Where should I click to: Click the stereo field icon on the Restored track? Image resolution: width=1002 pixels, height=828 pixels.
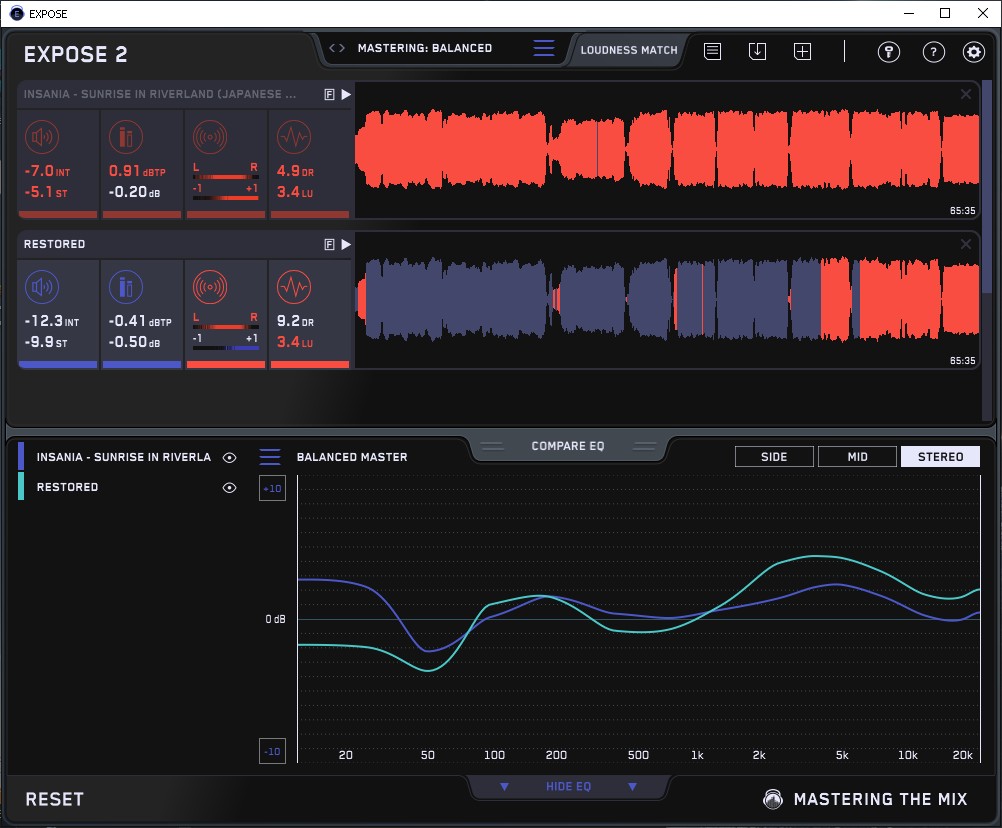[225, 289]
